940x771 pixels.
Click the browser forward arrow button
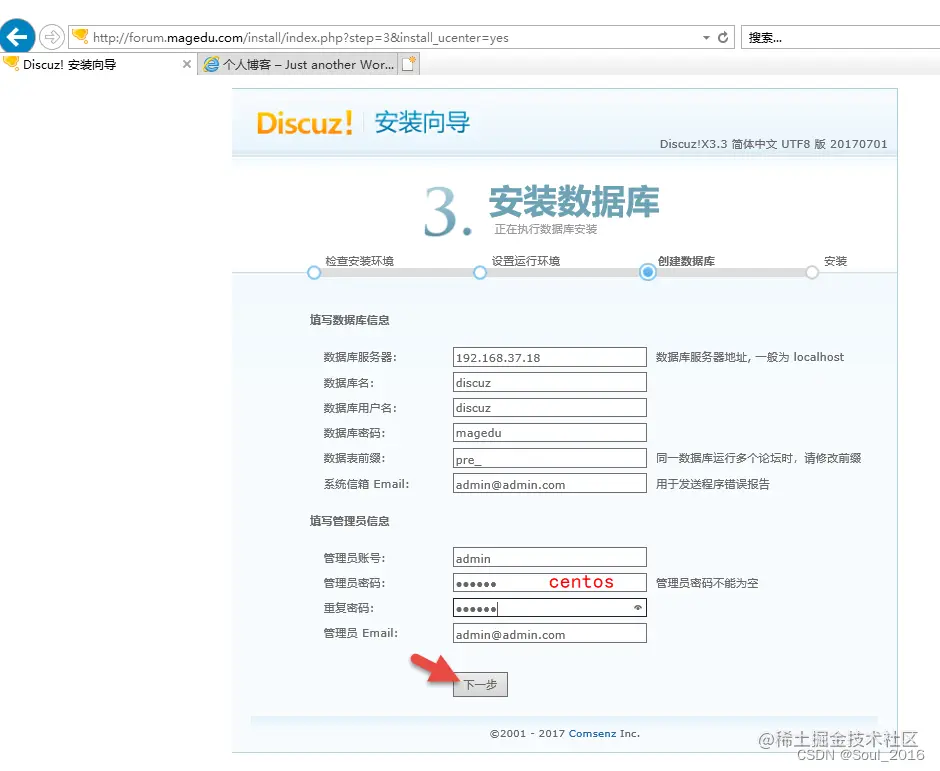point(52,37)
